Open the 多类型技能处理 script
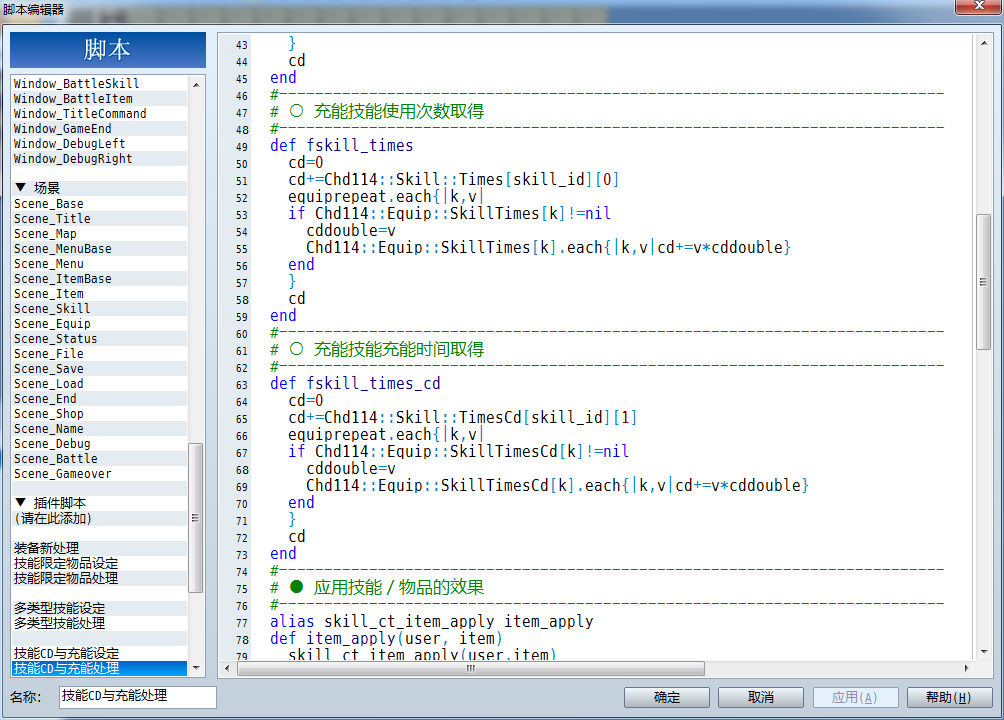The height and width of the screenshot is (720, 1004). (x=99, y=623)
